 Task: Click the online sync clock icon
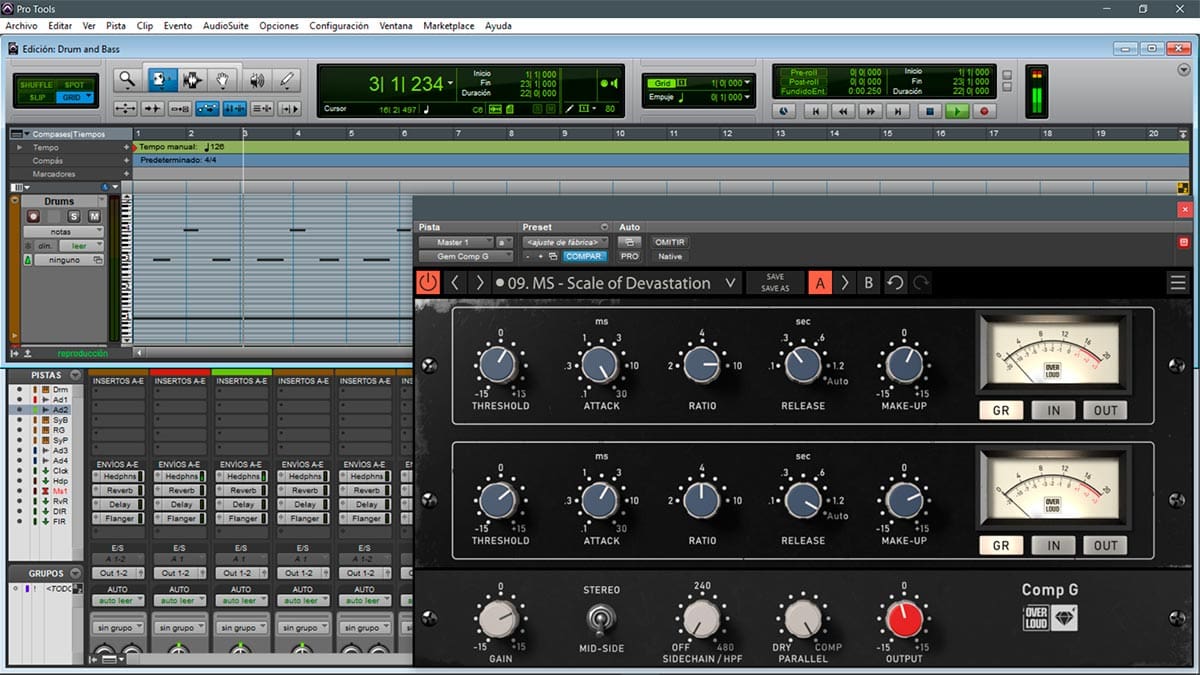click(x=785, y=112)
